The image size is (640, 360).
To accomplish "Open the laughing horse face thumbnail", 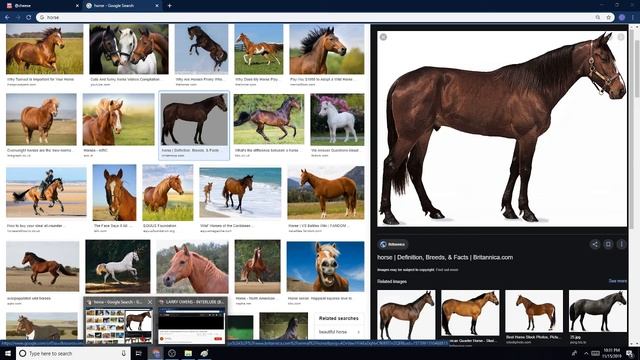I will click(325, 266).
